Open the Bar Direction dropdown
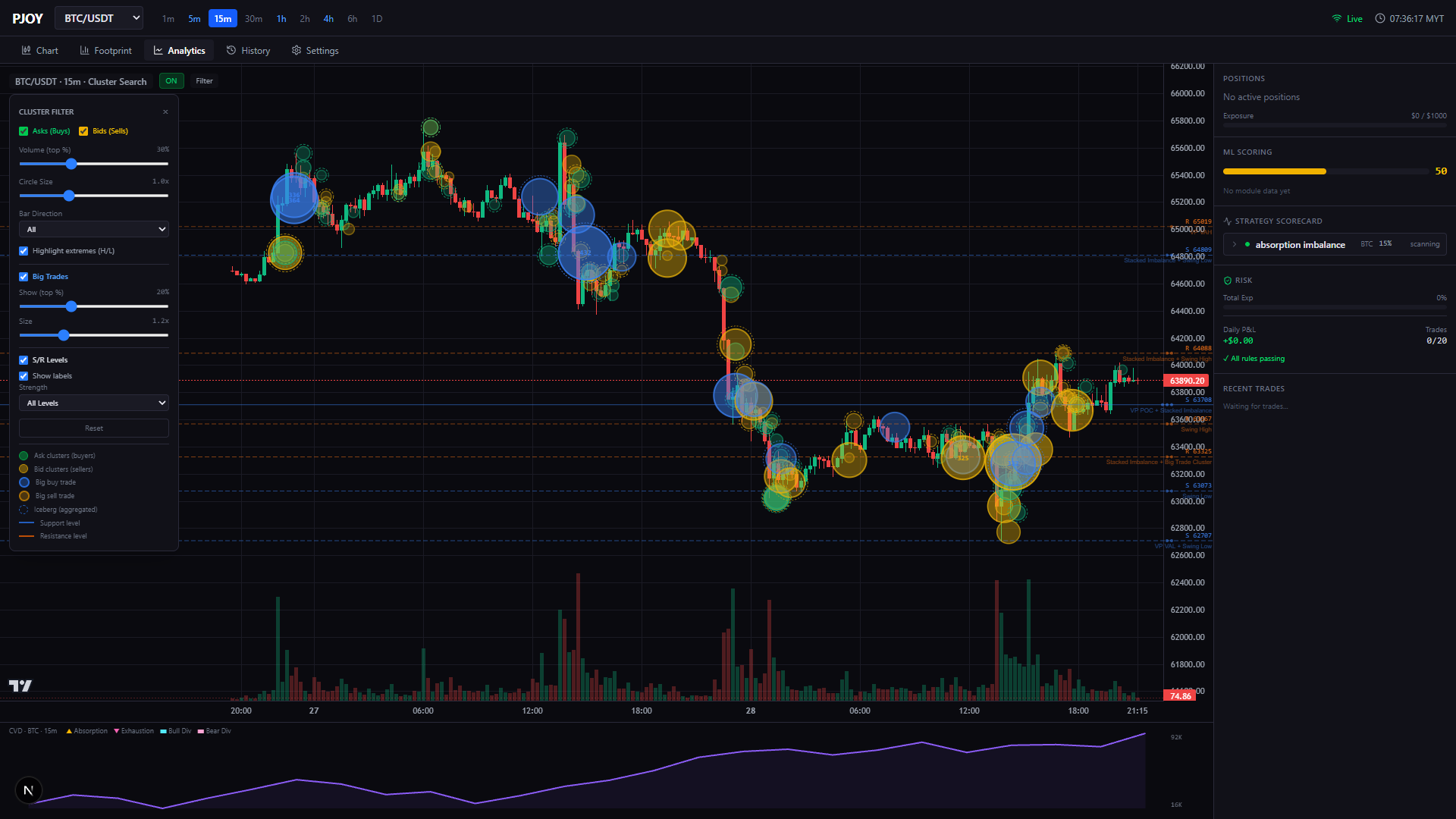Image resolution: width=1456 pixels, height=819 pixels. point(94,229)
